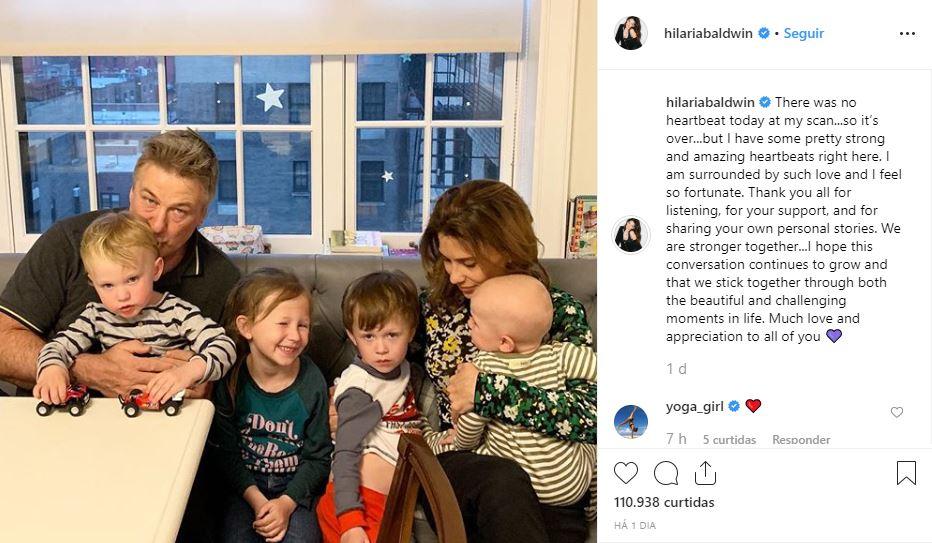
Task: Open hilariabaldwin username in the post header
Action: [x=709, y=33]
